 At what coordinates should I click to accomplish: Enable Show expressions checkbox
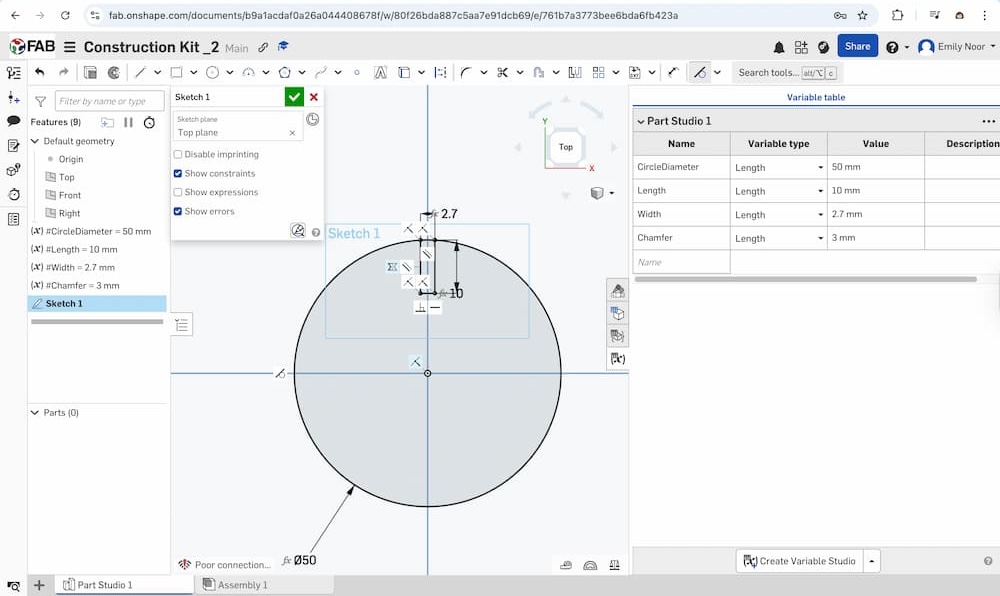click(178, 192)
